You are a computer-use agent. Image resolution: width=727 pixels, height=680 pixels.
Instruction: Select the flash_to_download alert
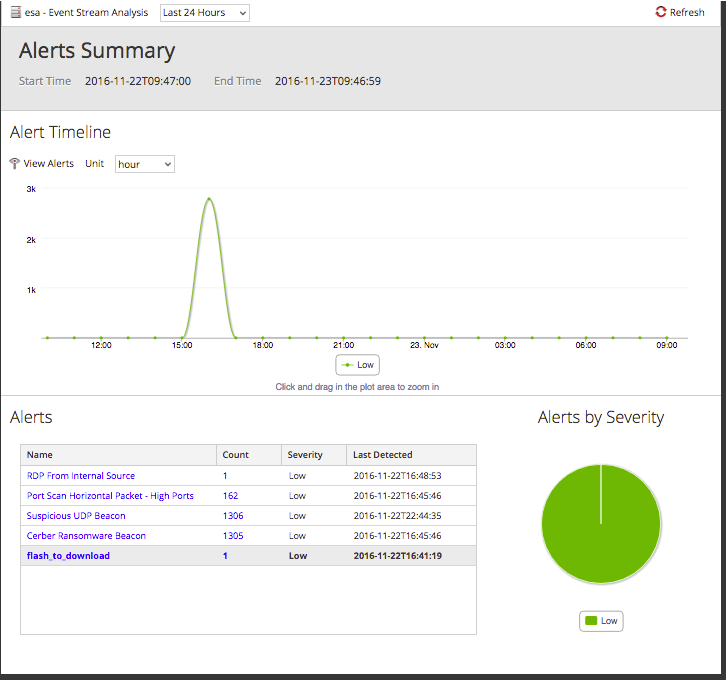68,556
